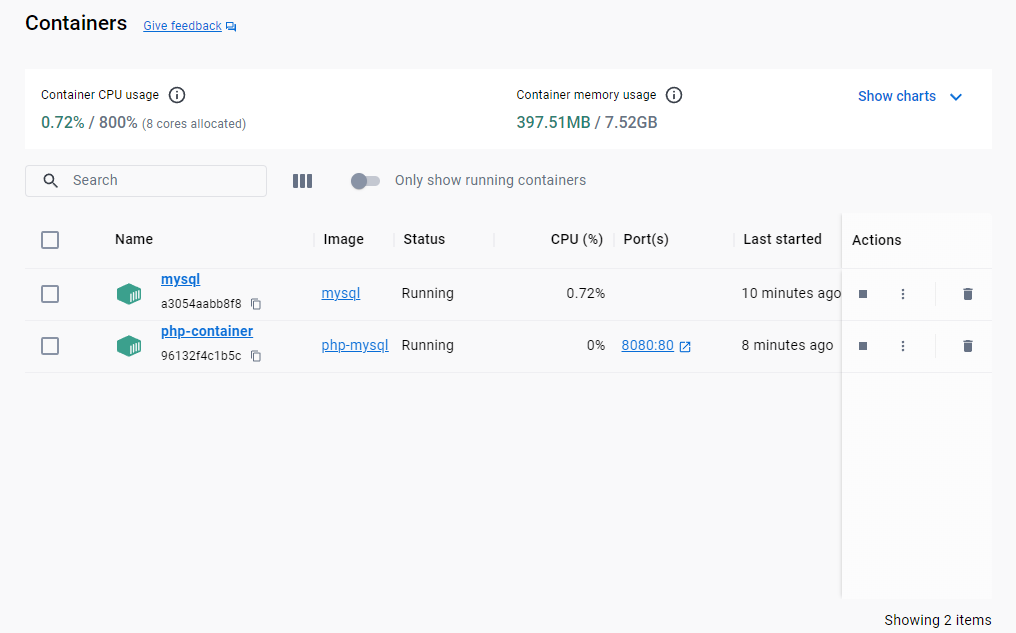Click the 397.51MB / 7.52GB memory value
The height and width of the screenshot is (633, 1016).
586,122
